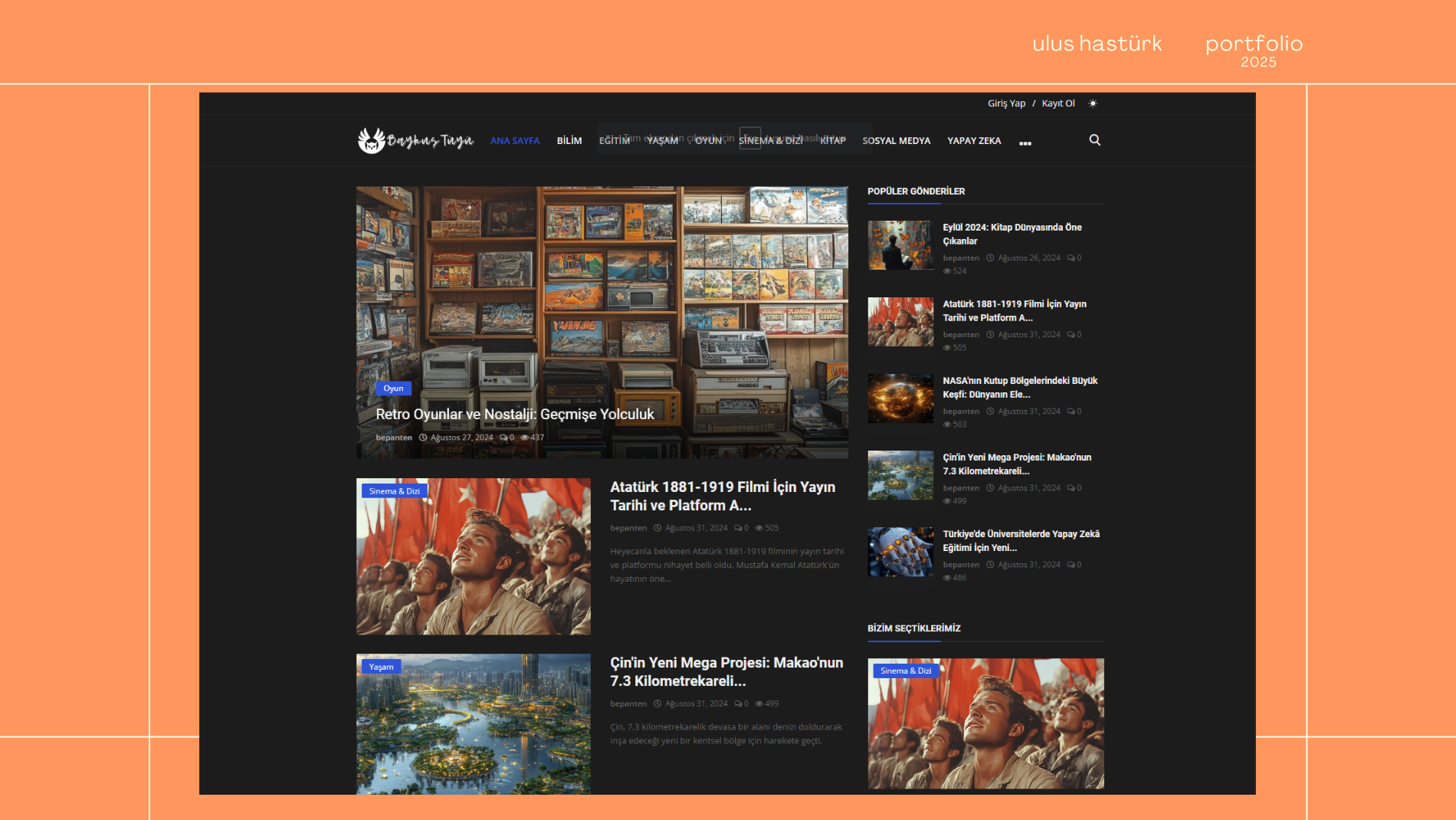The height and width of the screenshot is (820, 1456).
Task: Click the Yaşam category tag on Makao article
Action: [381, 667]
